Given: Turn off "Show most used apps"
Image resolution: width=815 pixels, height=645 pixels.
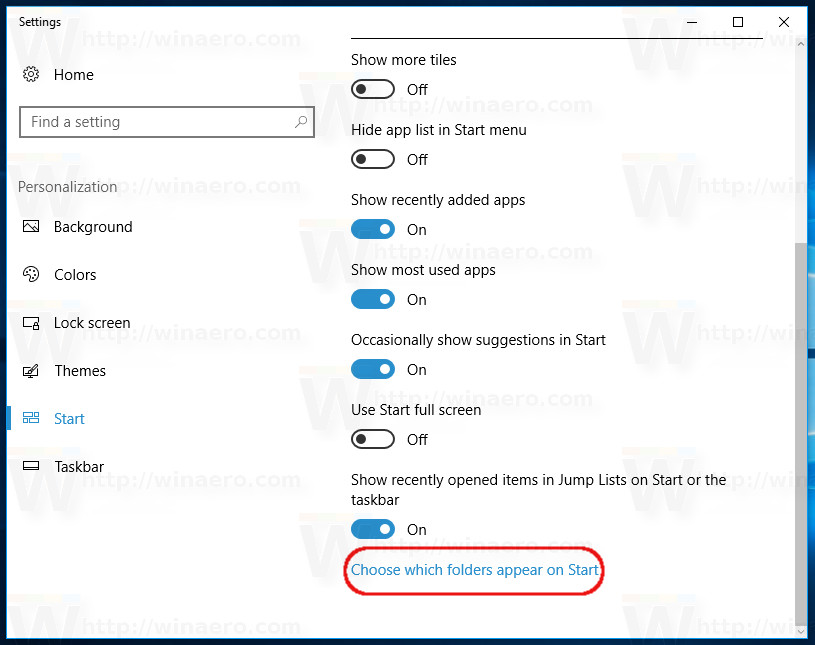Looking at the screenshot, I should [373, 299].
